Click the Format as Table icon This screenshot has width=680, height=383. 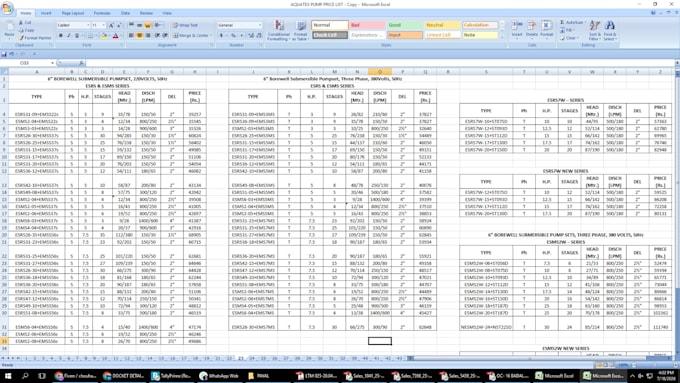(301, 30)
